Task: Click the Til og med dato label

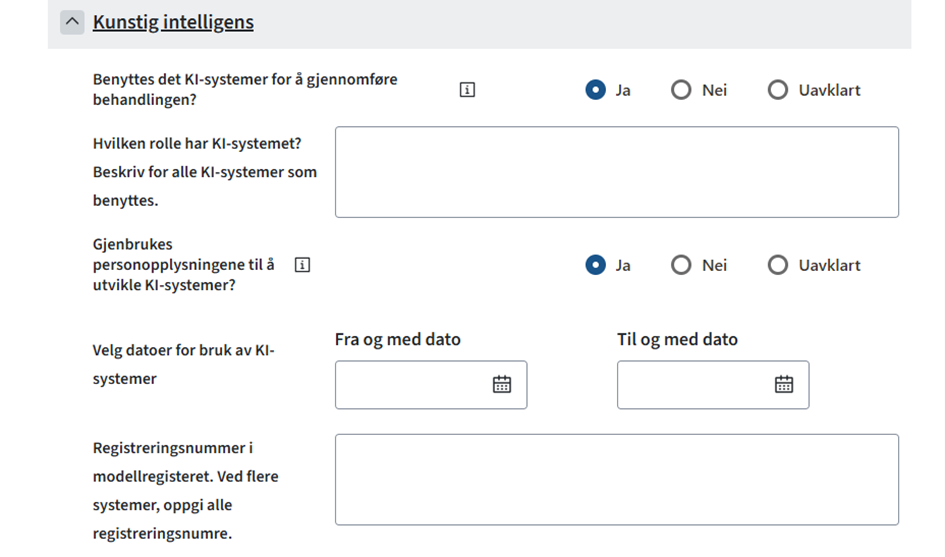Action: pyautogui.click(x=677, y=340)
